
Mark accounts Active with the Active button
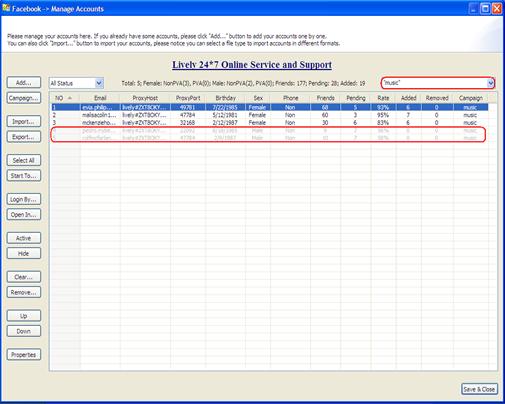tap(24, 238)
